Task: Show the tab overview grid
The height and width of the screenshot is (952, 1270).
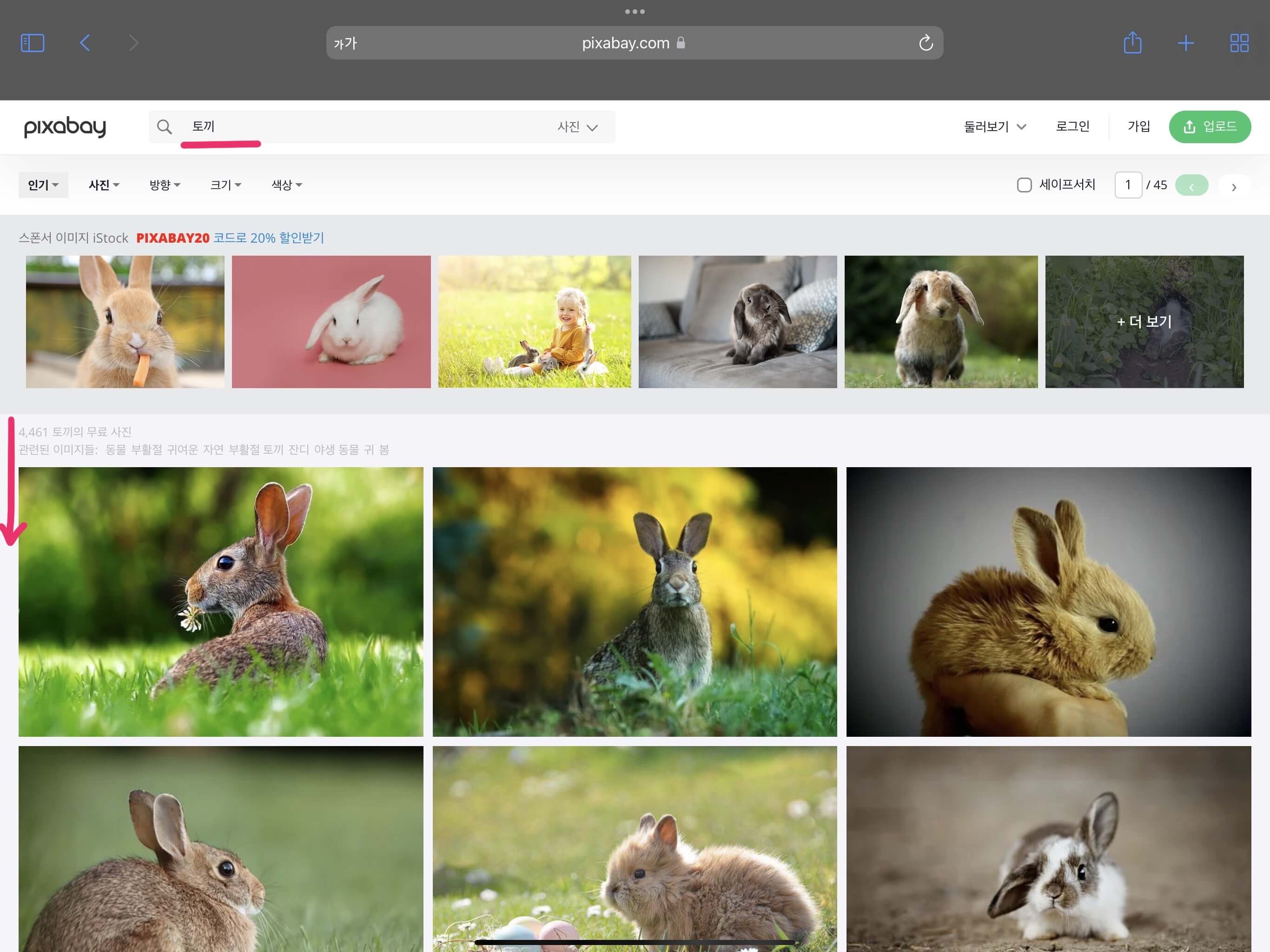Action: point(1239,43)
